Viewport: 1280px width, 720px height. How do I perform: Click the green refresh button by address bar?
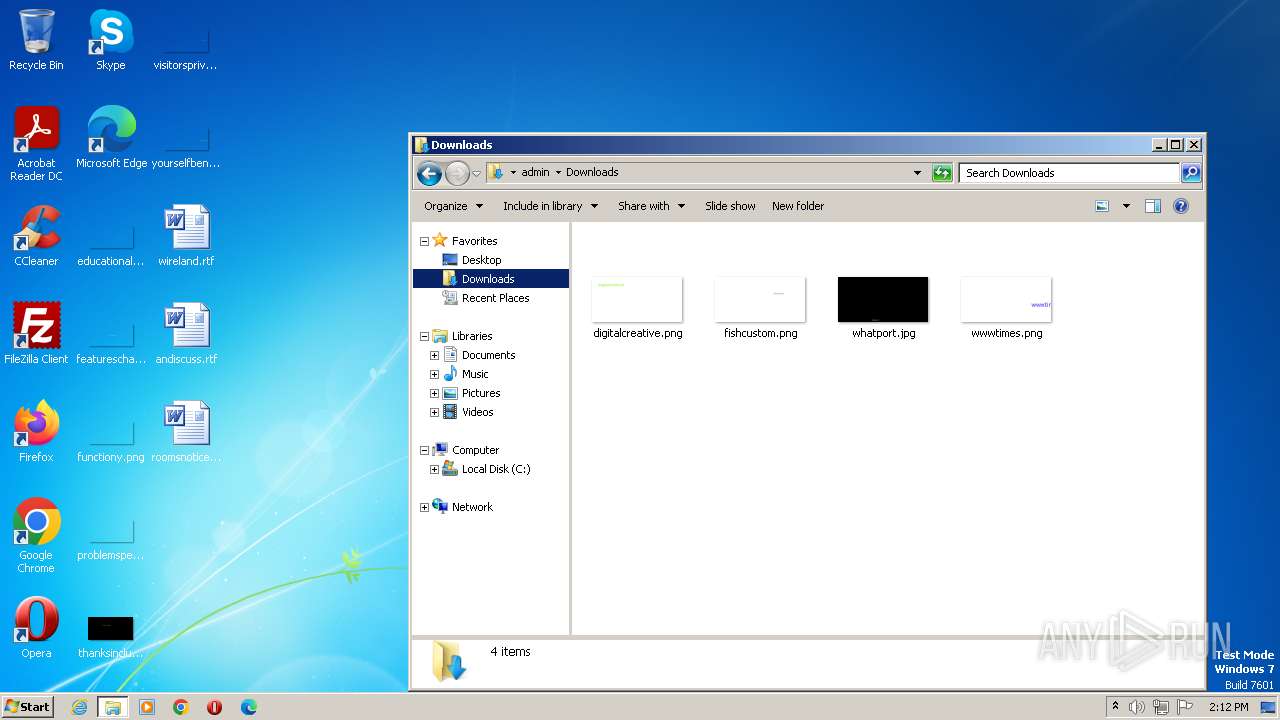click(942, 173)
